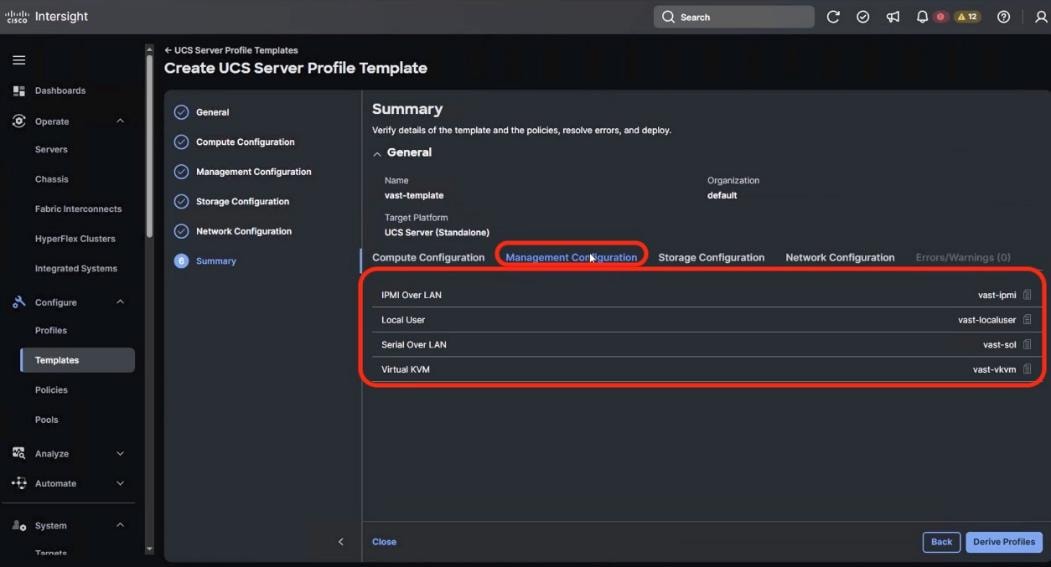Click the Back button
Image resolution: width=1051 pixels, height=567 pixels.
point(941,542)
